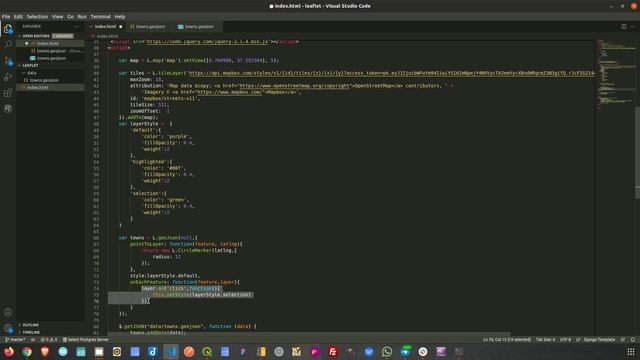Collapse the LEAFLET folder section
Viewport: 640px width, 360px height.
pyautogui.click(x=29, y=65)
